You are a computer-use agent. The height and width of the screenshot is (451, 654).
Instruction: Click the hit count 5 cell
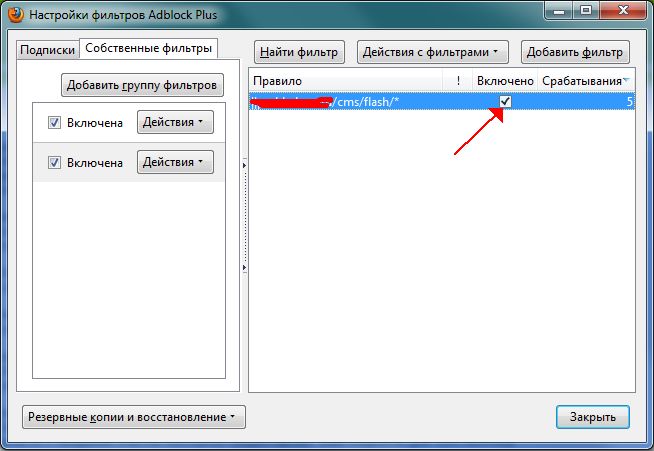tap(629, 101)
